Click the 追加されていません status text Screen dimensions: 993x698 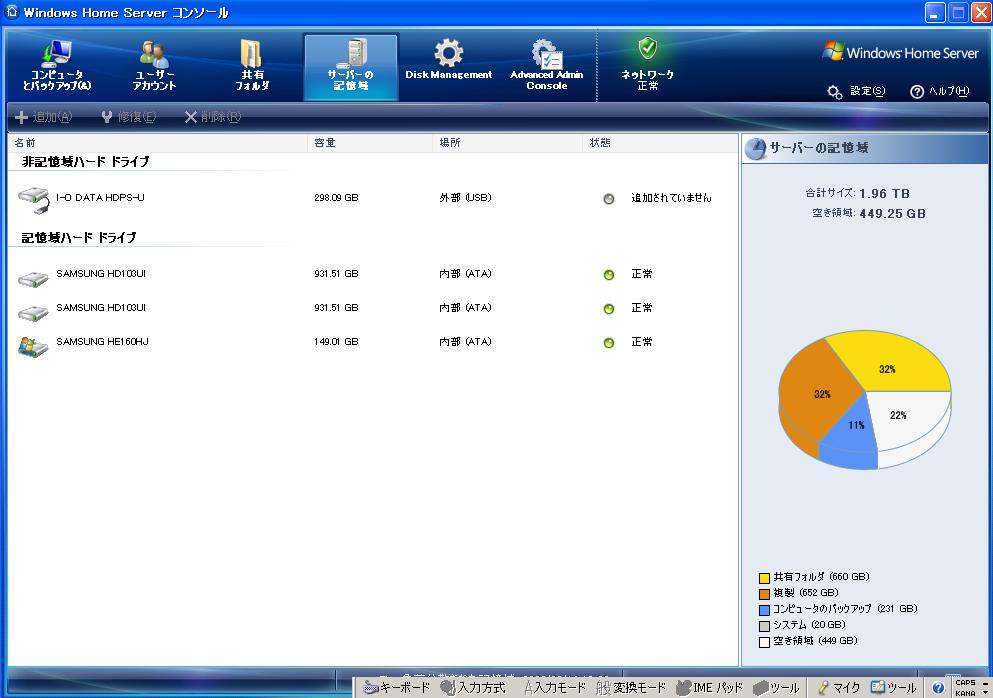tap(671, 198)
